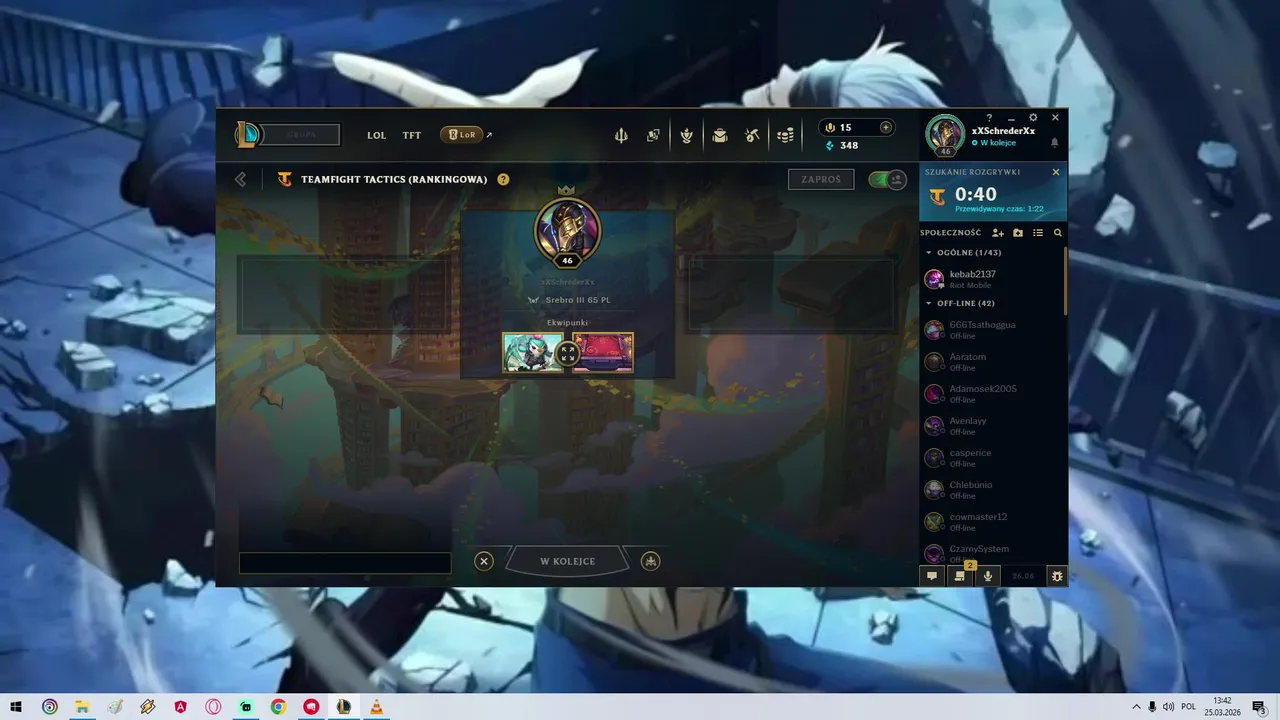Show hidden tray icons chevron
This screenshot has width=1280, height=720.
tap(1136, 707)
